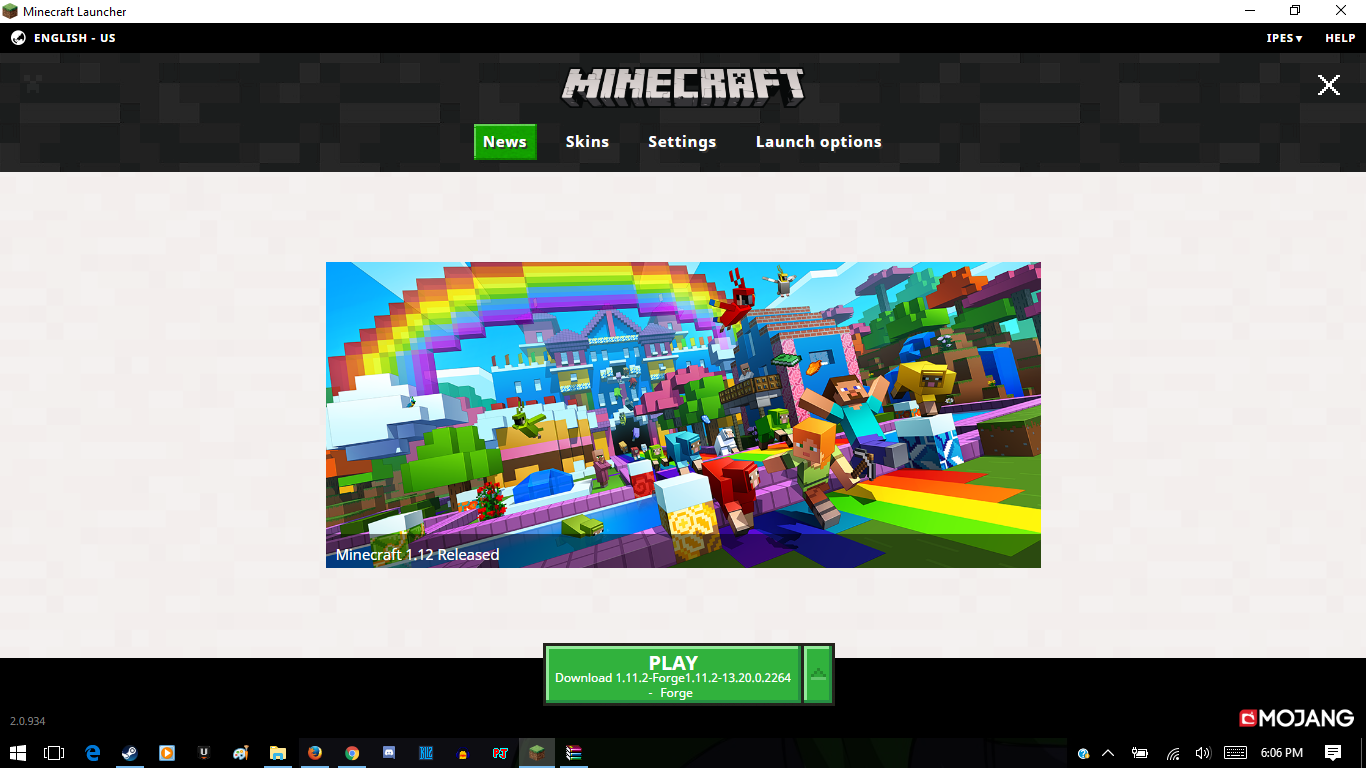Screen dimensions: 1366x768
Task: Click the faint creeper face icon
Action: click(33, 85)
